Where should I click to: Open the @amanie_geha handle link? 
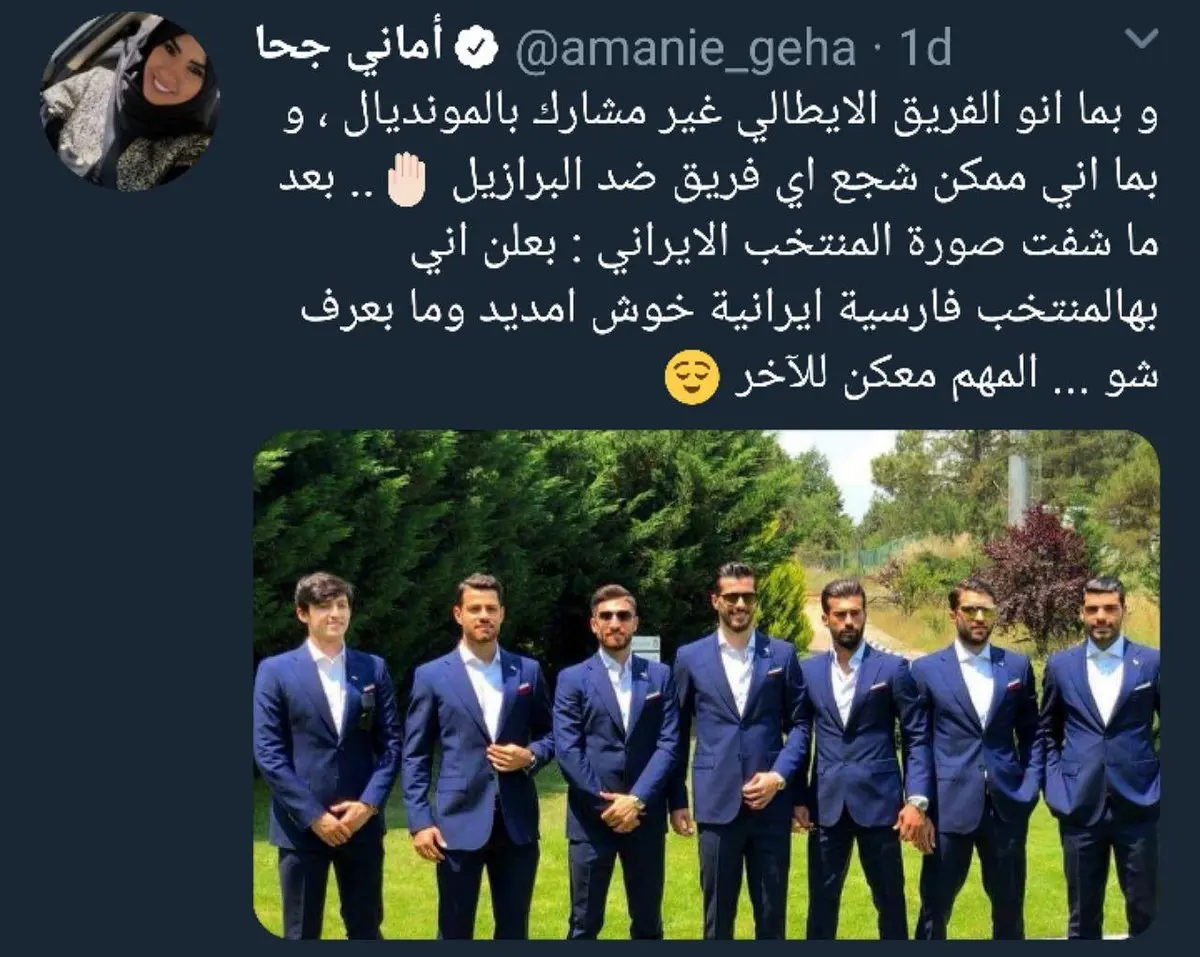(685, 49)
